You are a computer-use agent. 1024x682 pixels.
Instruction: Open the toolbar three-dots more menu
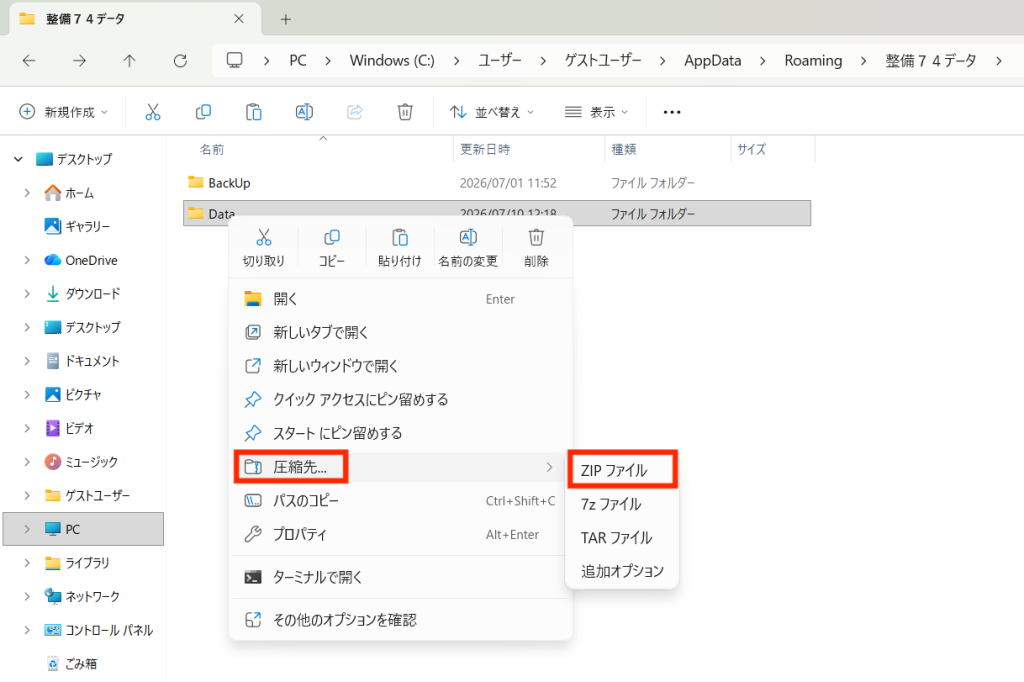point(672,112)
